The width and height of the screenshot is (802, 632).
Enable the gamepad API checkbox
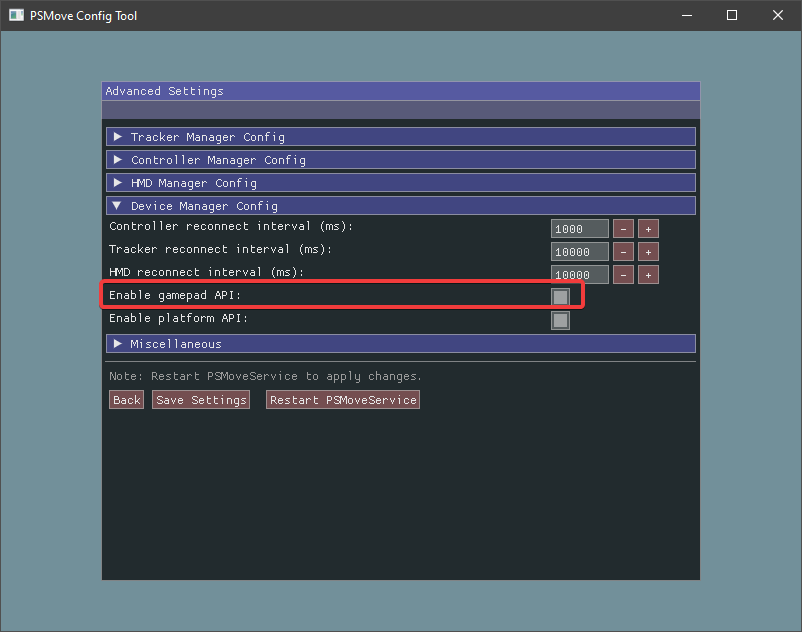point(560,296)
